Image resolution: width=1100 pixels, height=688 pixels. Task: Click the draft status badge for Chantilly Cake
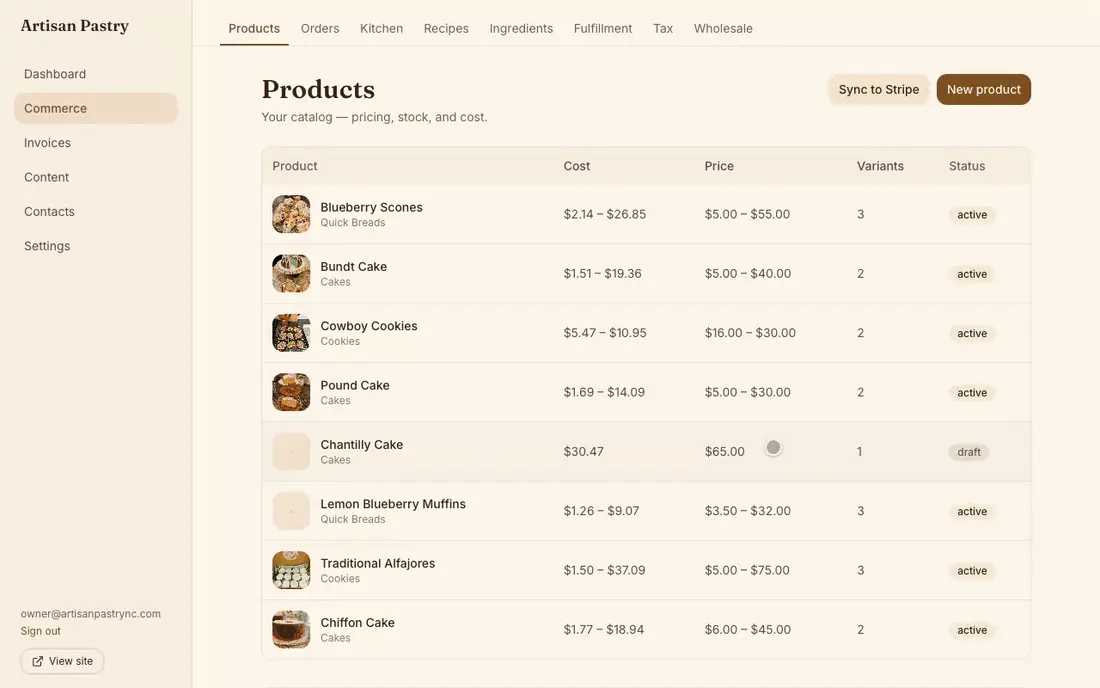(969, 452)
